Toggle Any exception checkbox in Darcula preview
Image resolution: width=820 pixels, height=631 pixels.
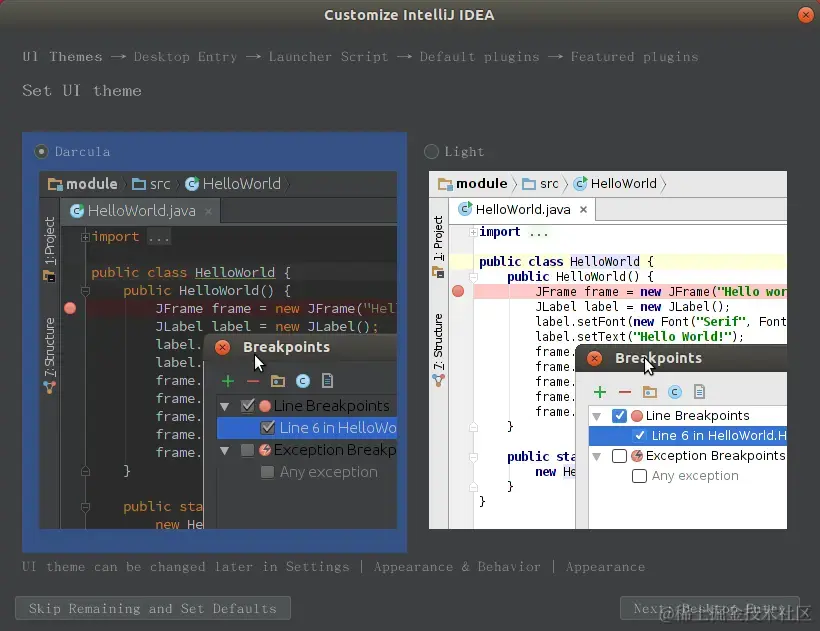(x=267, y=472)
